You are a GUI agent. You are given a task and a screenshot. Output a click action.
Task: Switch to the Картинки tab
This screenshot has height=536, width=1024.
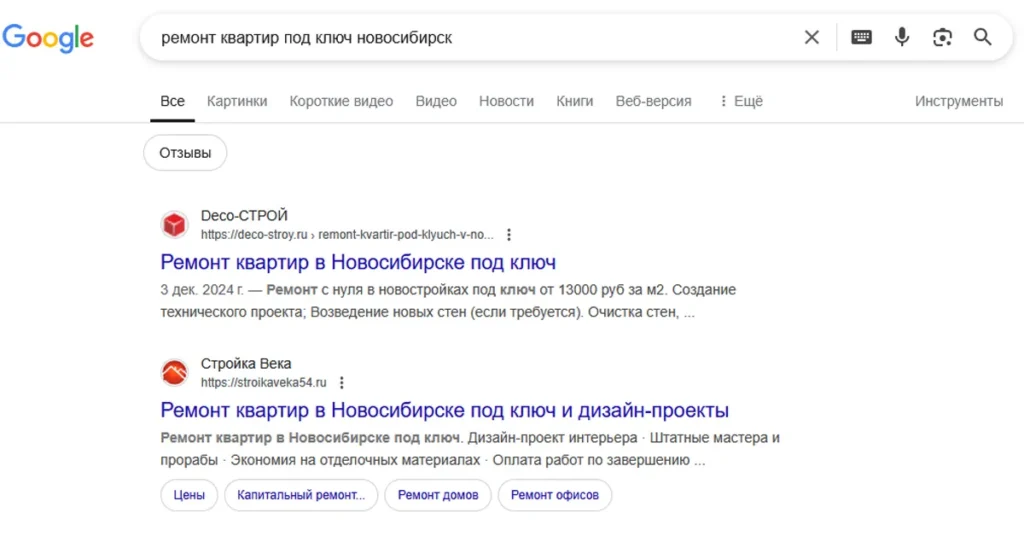click(x=237, y=101)
